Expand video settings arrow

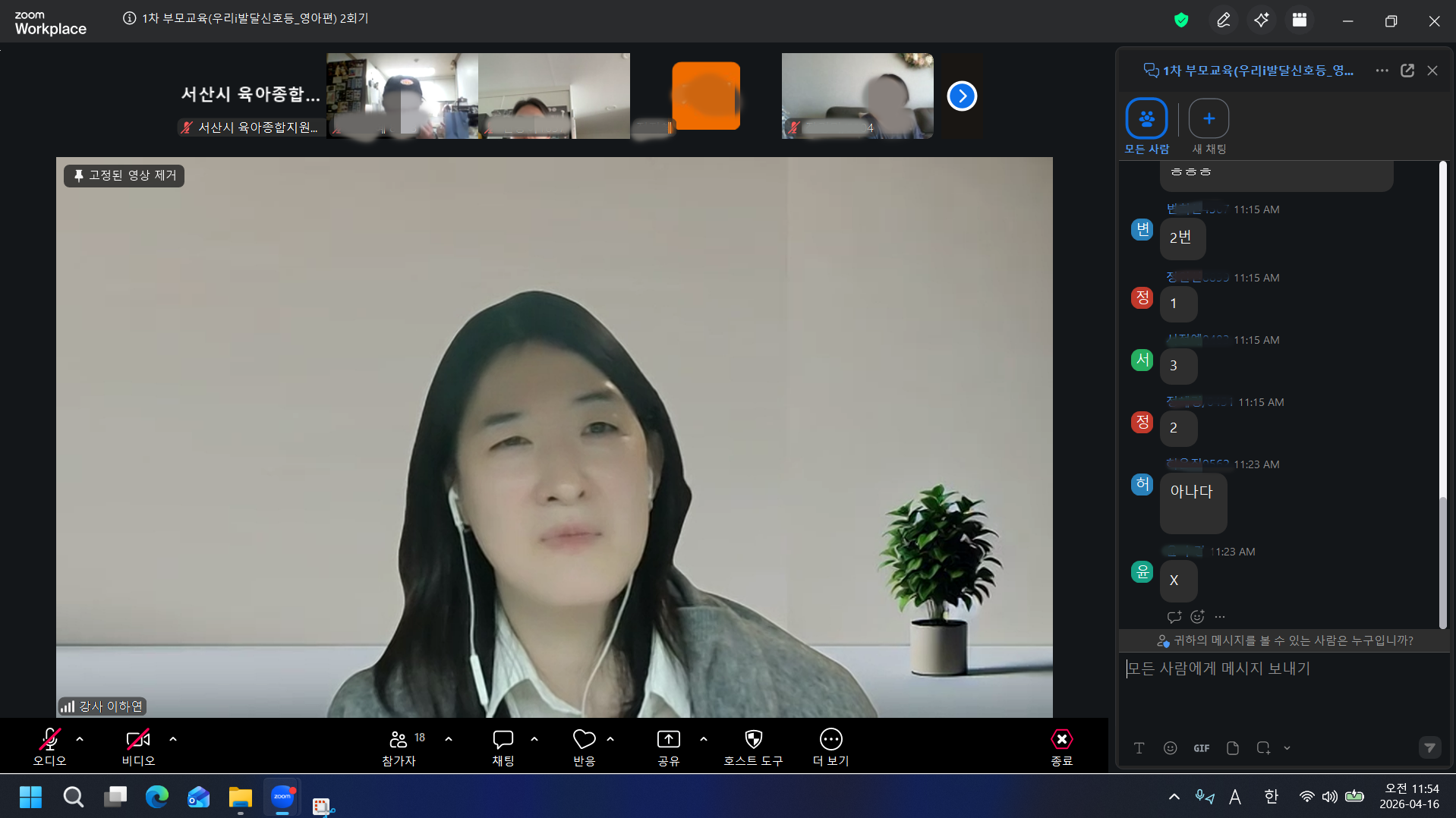(173, 739)
